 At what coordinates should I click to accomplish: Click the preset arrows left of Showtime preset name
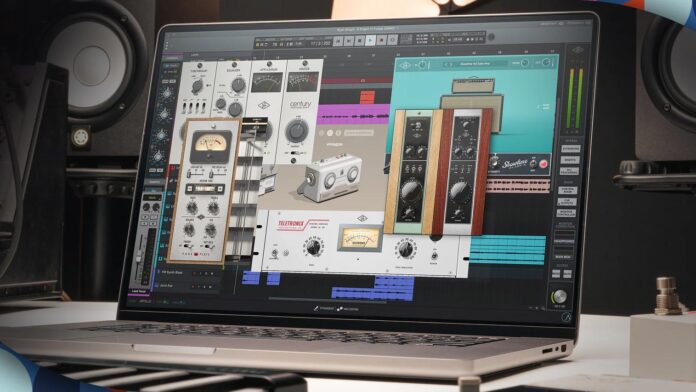click(x=448, y=64)
